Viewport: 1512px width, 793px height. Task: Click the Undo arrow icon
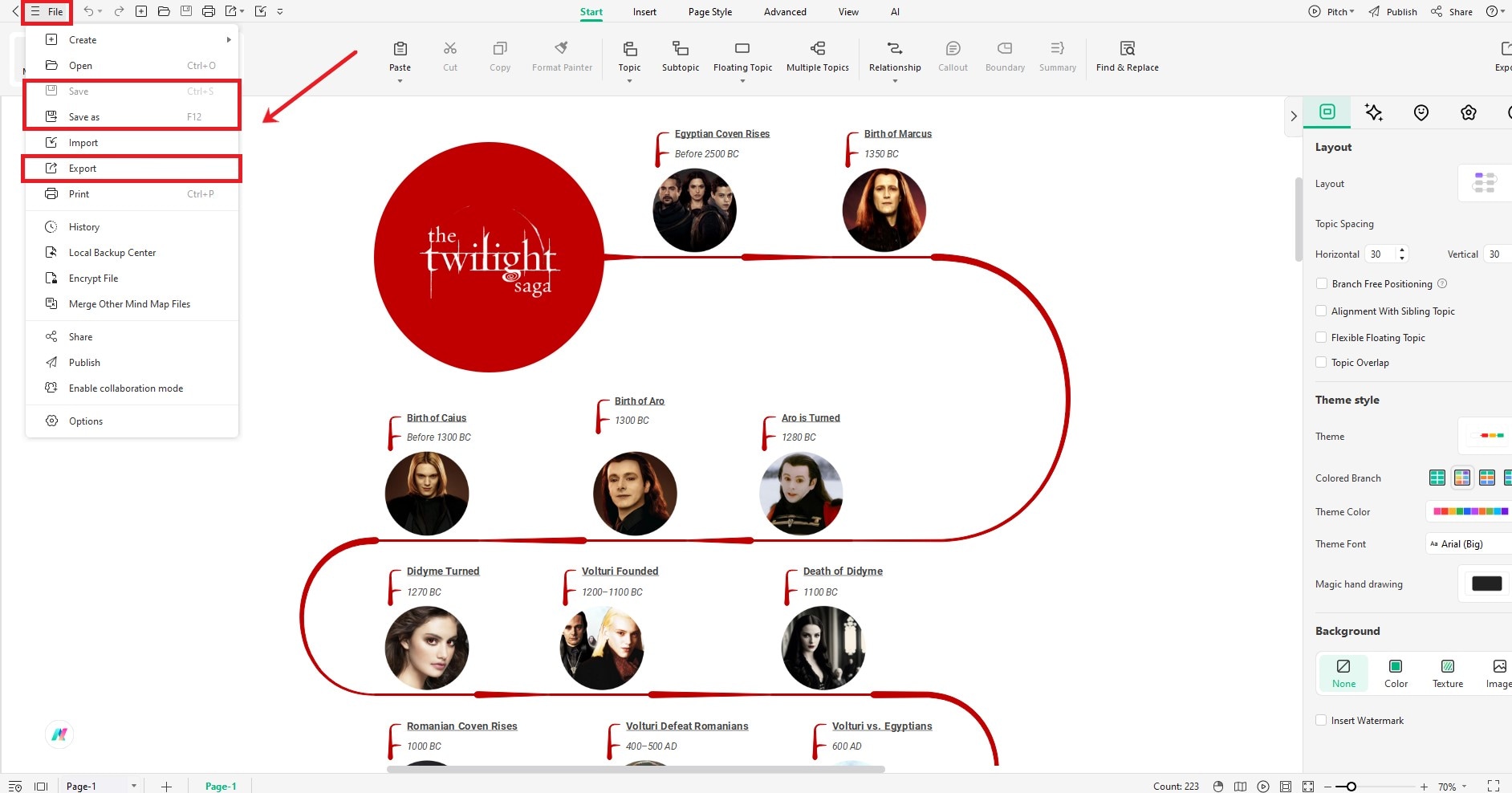coord(88,11)
